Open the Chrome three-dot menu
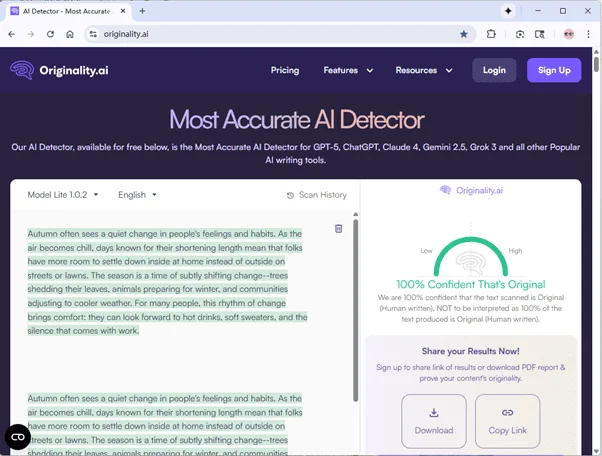The height and width of the screenshot is (456, 602). pos(588,34)
